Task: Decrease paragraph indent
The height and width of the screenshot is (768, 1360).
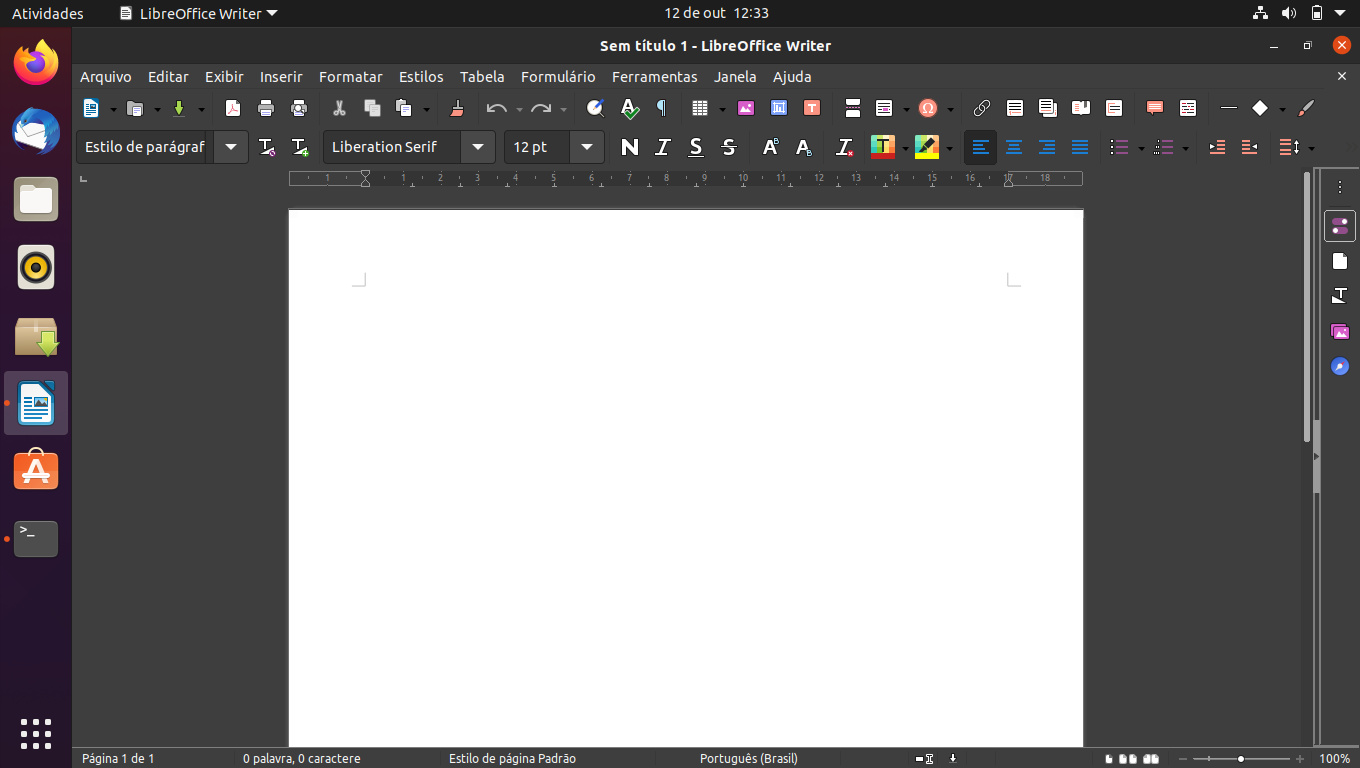Action: tap(1249, 147)
